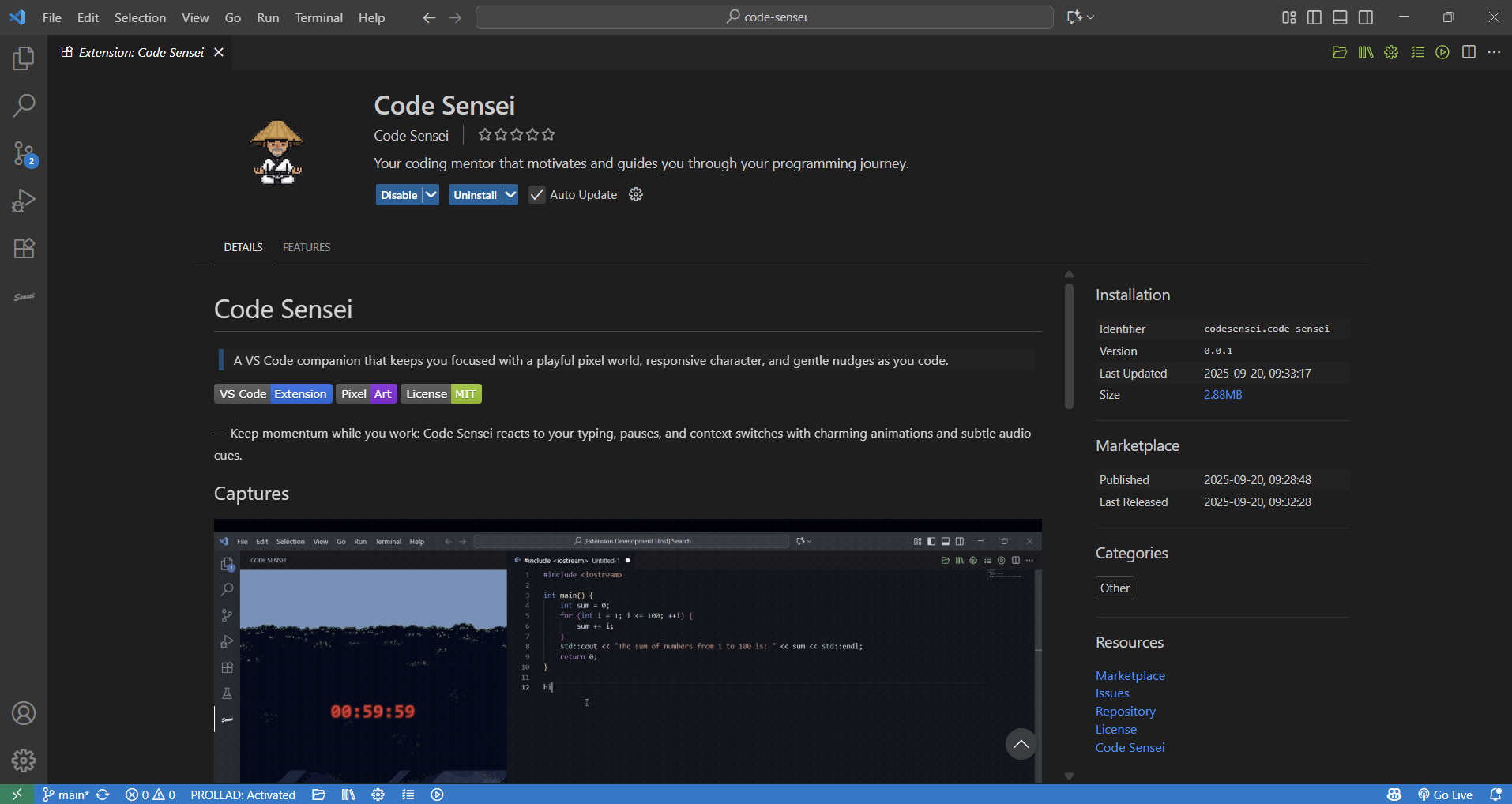
Task: Click the library icon in the editor toolbar
Action: (1366, 52)
